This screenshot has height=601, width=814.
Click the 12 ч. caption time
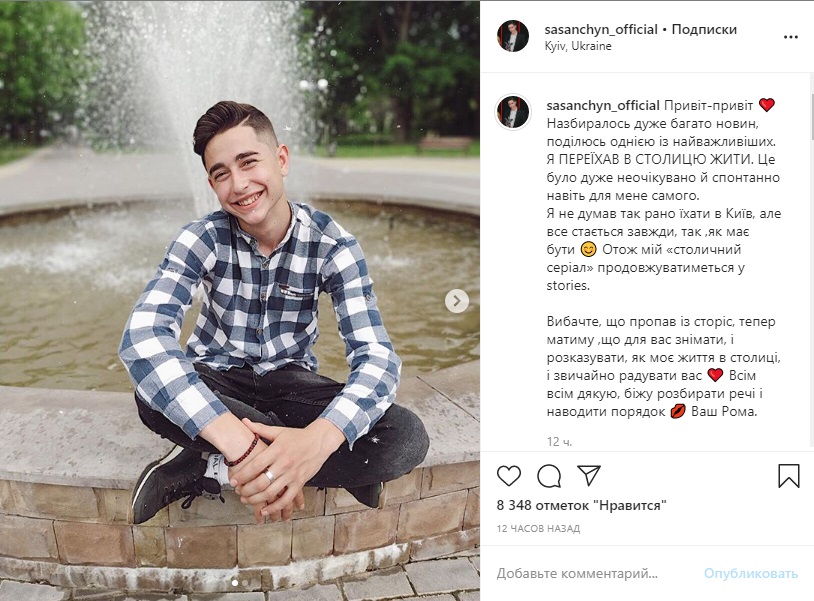559,442
